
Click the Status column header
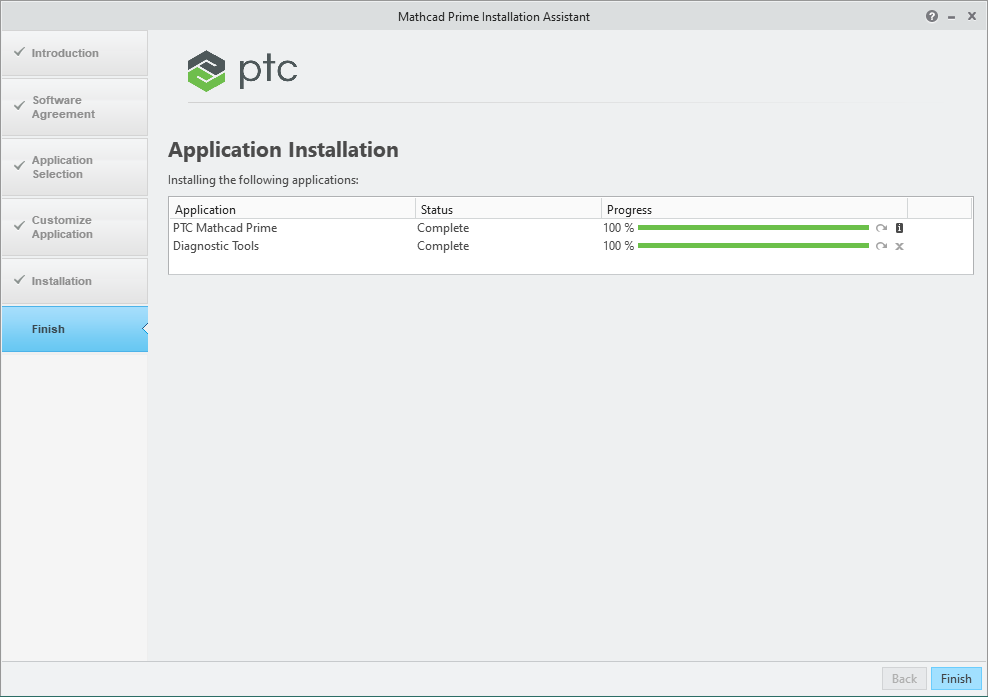(436, 209)
